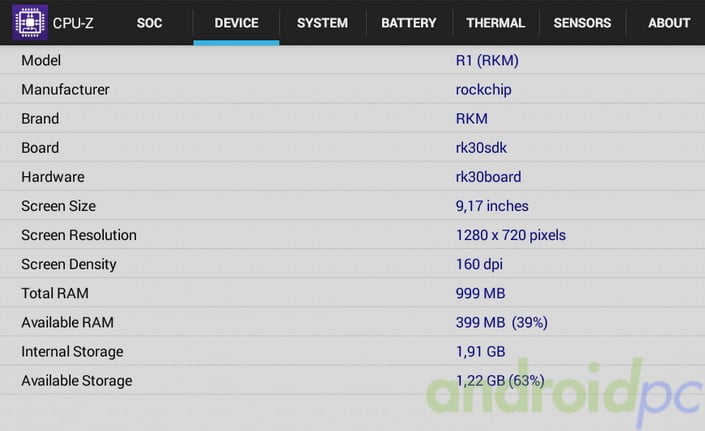The image size is (705, 431).
Task: Switch to the SOC tab
Action: point(149,23)
